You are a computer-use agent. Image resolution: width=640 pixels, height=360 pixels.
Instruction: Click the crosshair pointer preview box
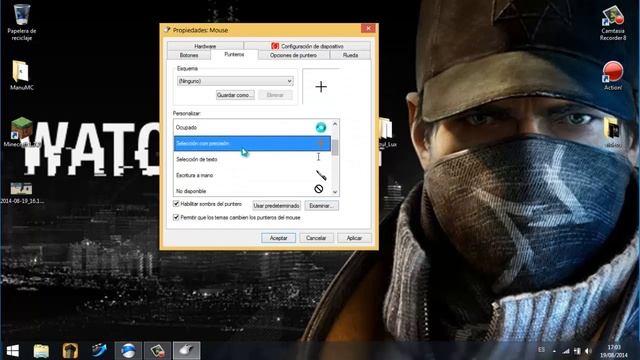321,87
